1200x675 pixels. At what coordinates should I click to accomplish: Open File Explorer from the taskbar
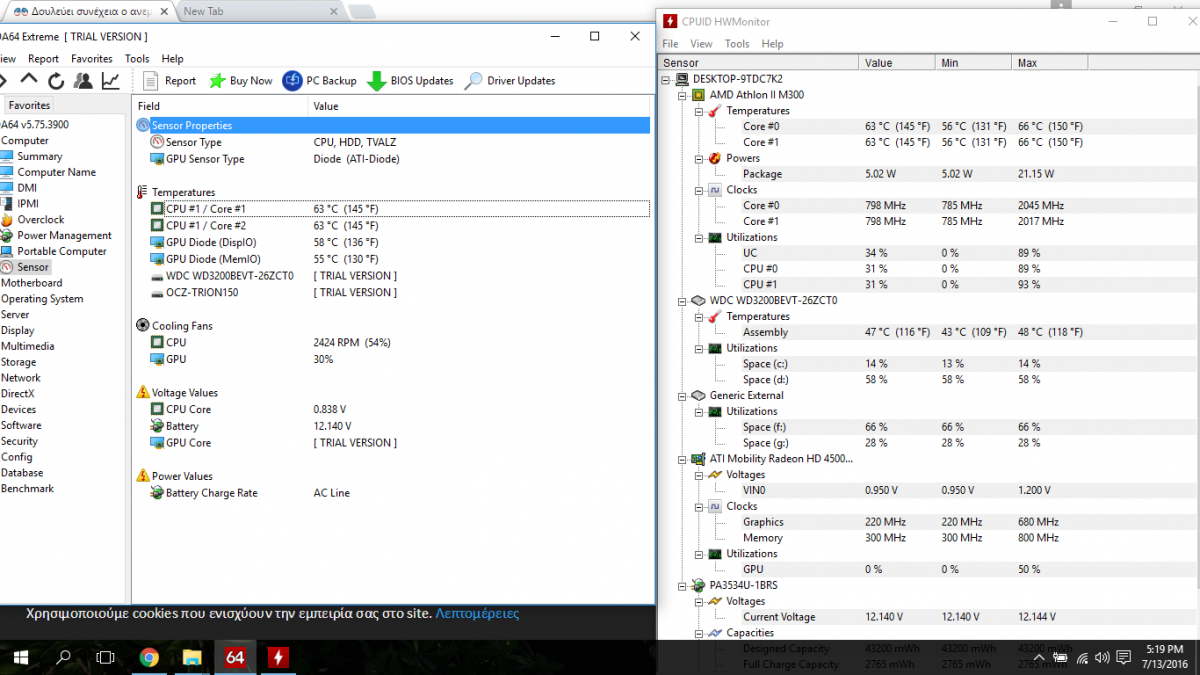pos(192,657)
